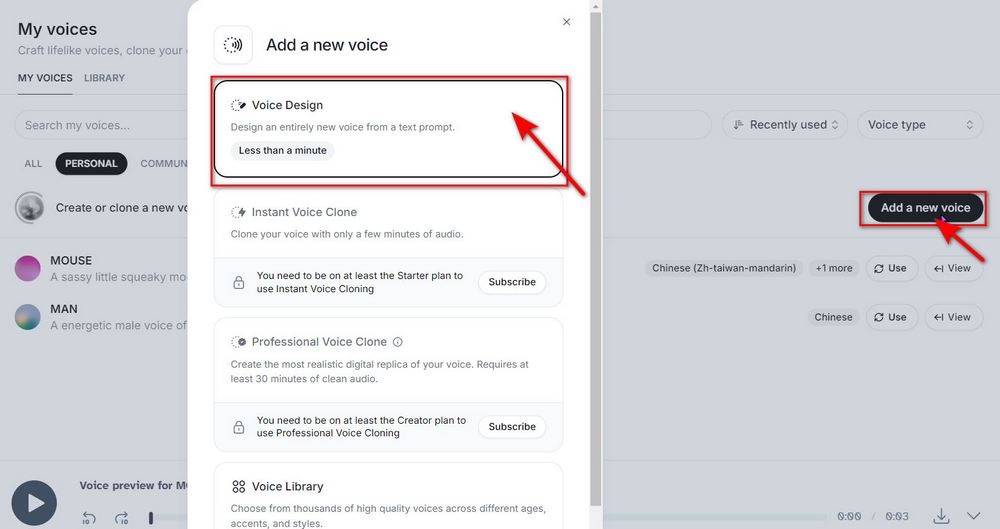Select the Professional Voice Clone card title
1000x529 pixels.
click(x=319, y=342)
